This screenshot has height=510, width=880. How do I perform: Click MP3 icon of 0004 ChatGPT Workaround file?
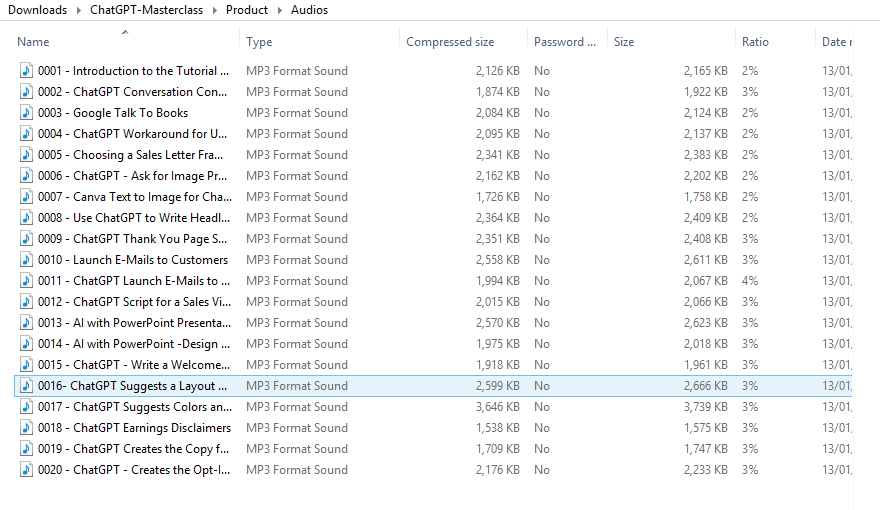26,134
